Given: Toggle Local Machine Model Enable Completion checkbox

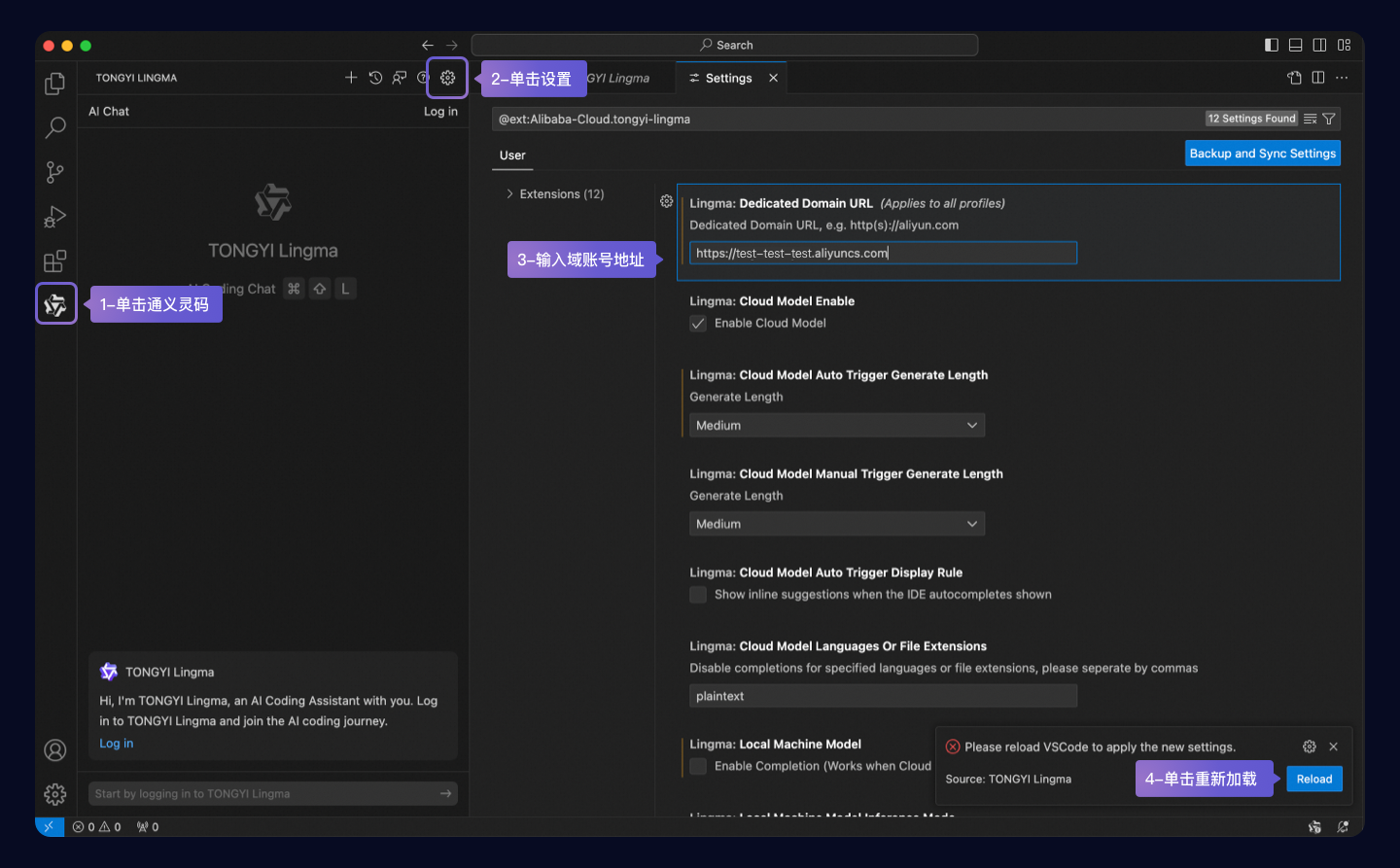Looking at the screenshot, I should coord(698,767).
